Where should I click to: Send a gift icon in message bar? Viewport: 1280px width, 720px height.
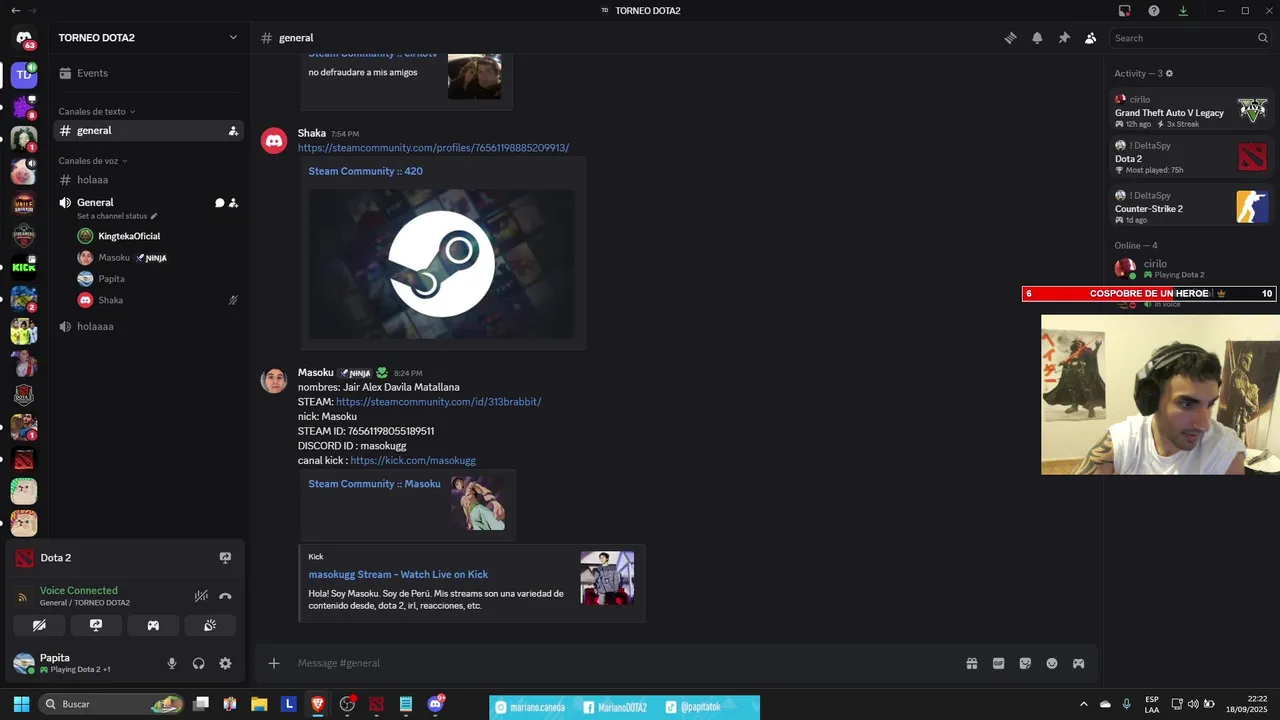pos(971,663)
